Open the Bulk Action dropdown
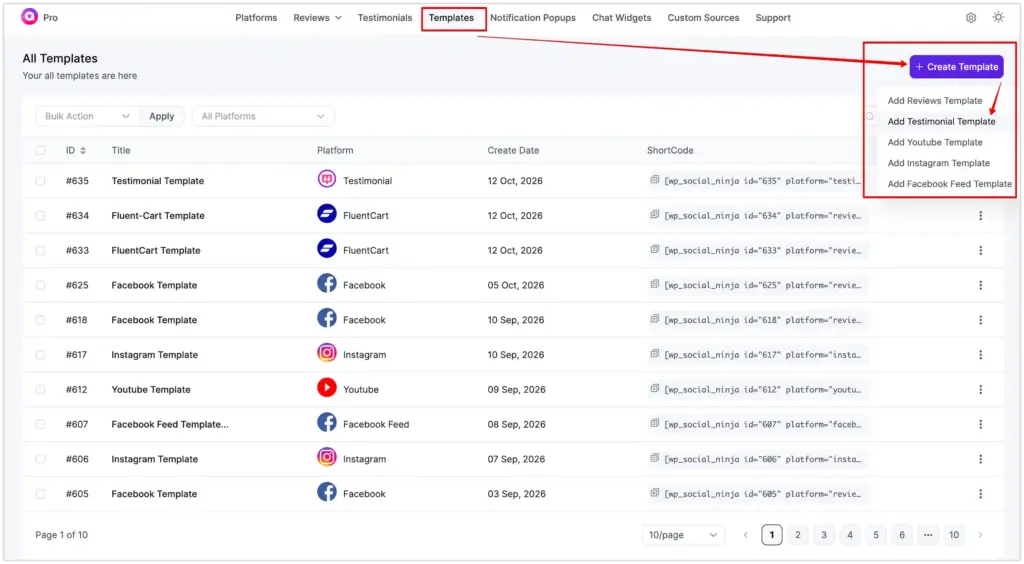 click(88, 116)
